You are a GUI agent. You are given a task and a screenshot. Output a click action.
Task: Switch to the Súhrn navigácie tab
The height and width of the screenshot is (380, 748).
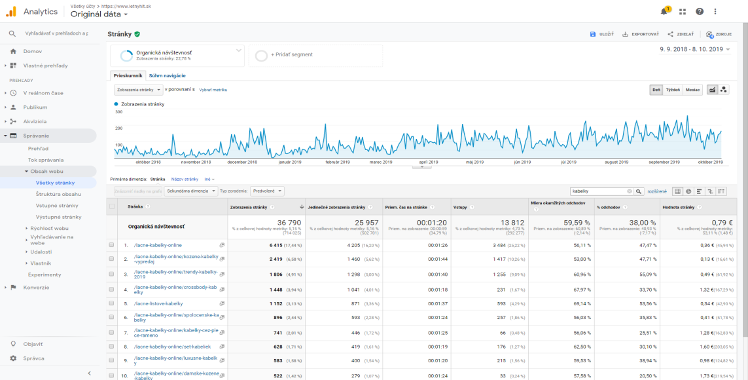point(167,75)
